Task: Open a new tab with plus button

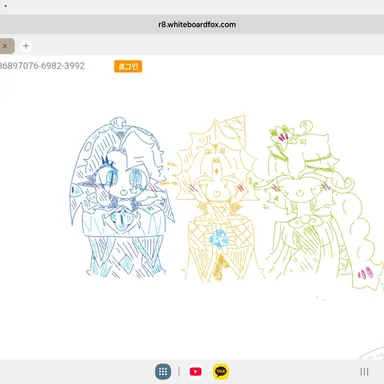Action: (26, 46)
